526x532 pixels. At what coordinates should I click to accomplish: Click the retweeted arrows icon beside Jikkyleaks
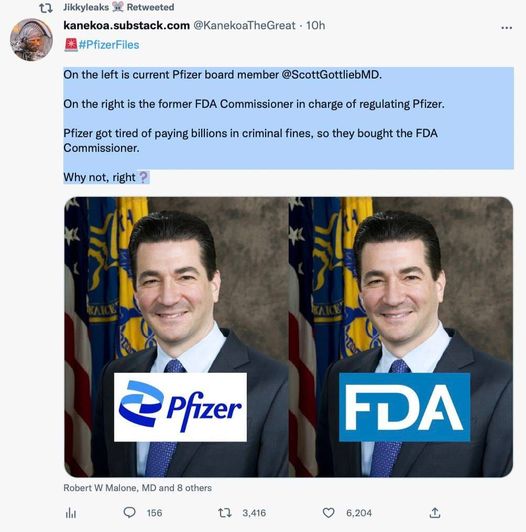46,7
